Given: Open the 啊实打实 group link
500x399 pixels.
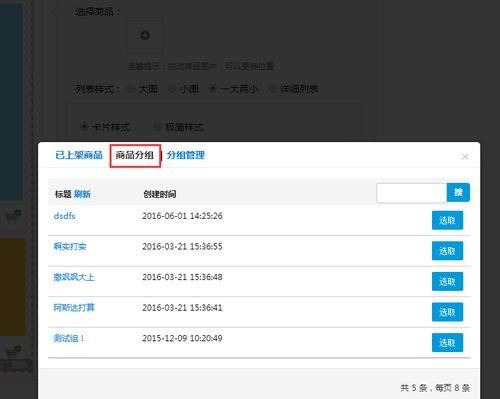Looking at the screenshot, I should [x=70, y=246].
